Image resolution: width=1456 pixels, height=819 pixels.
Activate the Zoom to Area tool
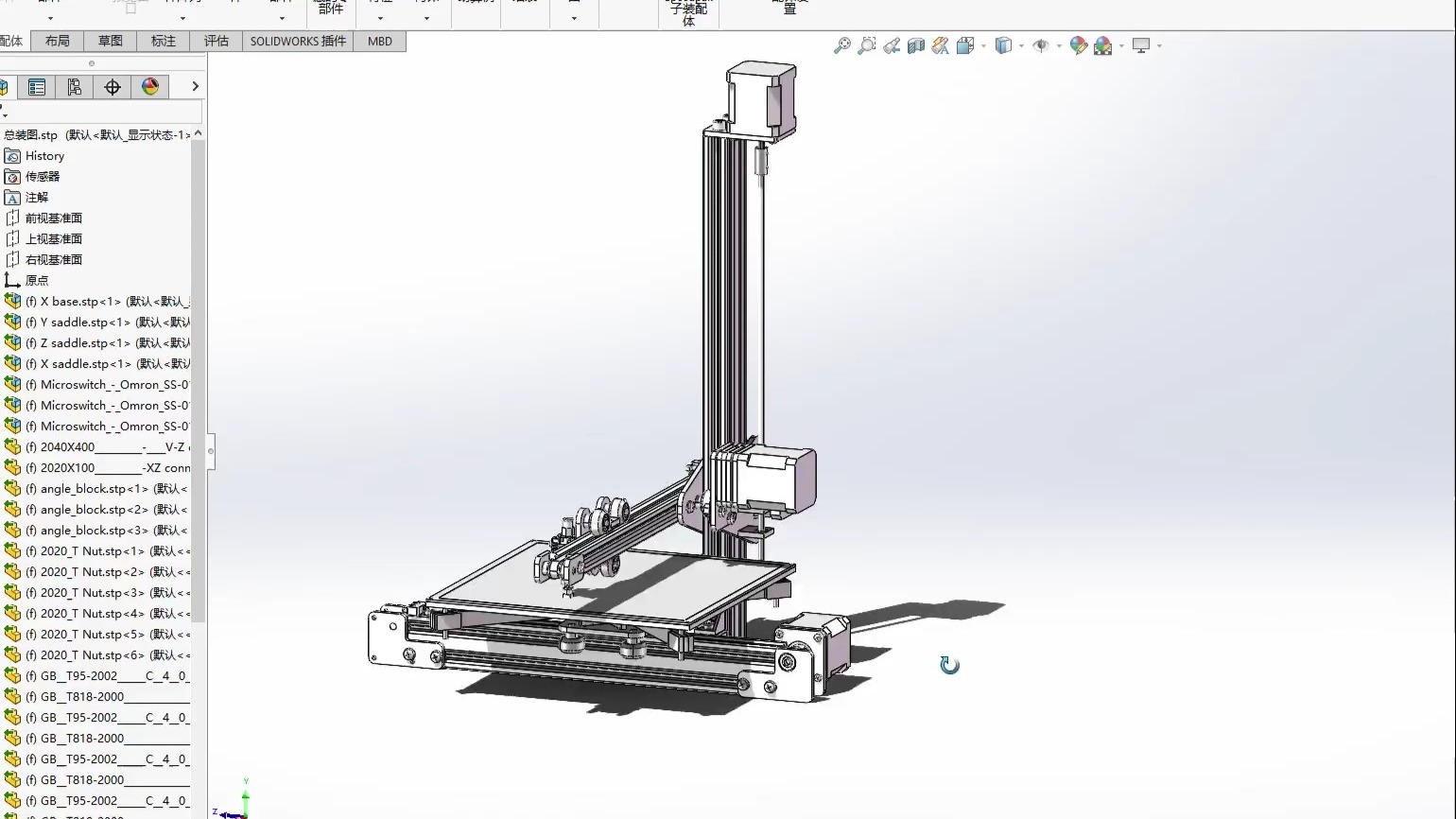[x=866, y=45]
